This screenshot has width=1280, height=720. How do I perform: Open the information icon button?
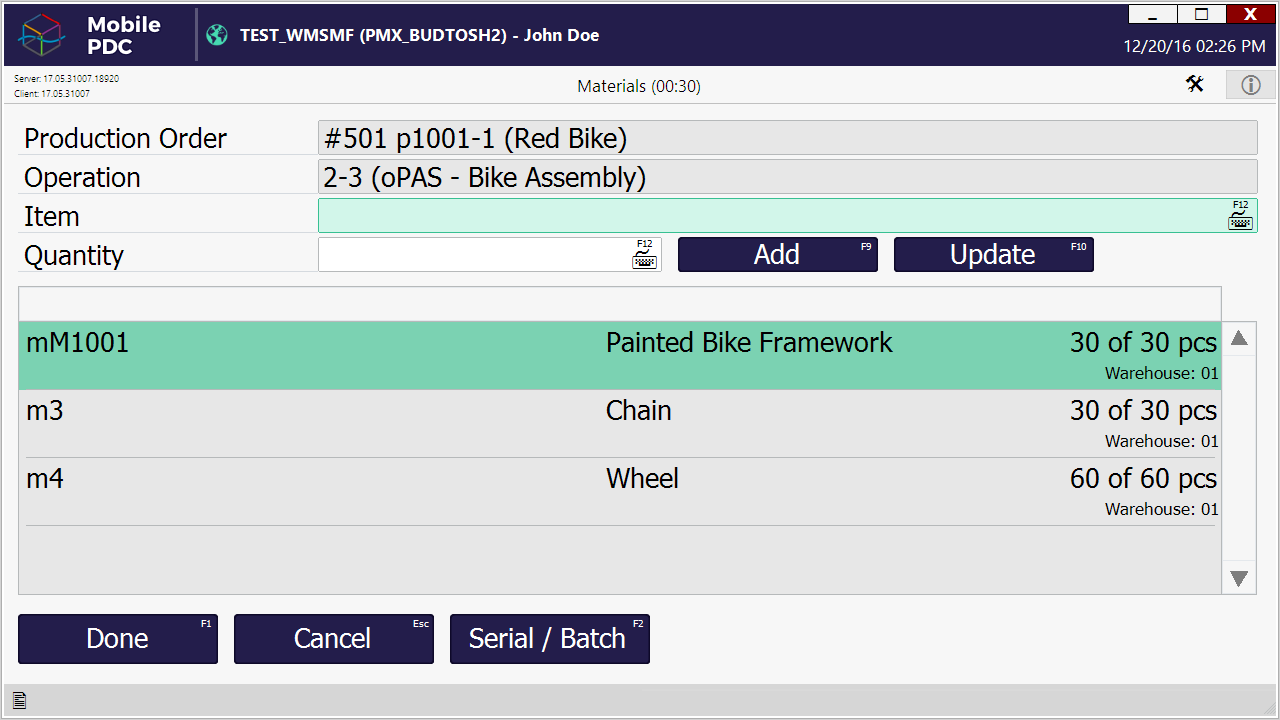[x=1250, y=85]
